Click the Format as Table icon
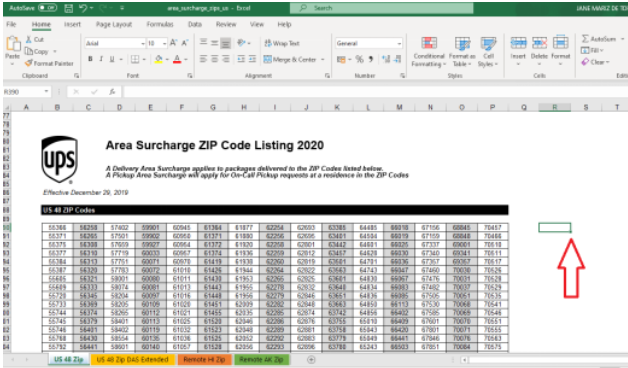Screen dimensions: 628x368 pos(462,43)
